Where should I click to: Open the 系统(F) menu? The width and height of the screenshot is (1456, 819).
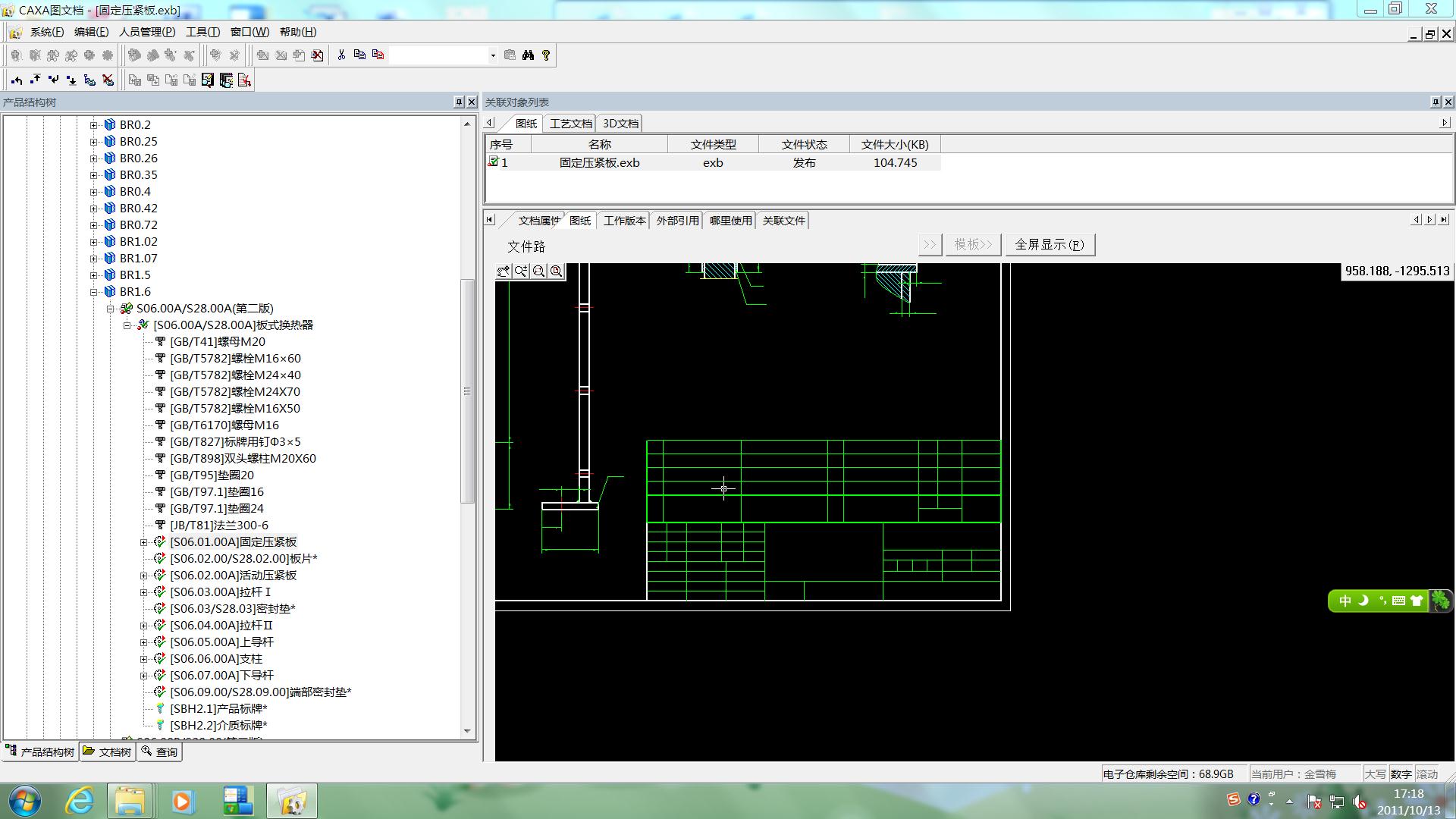[x=47, y=32]
